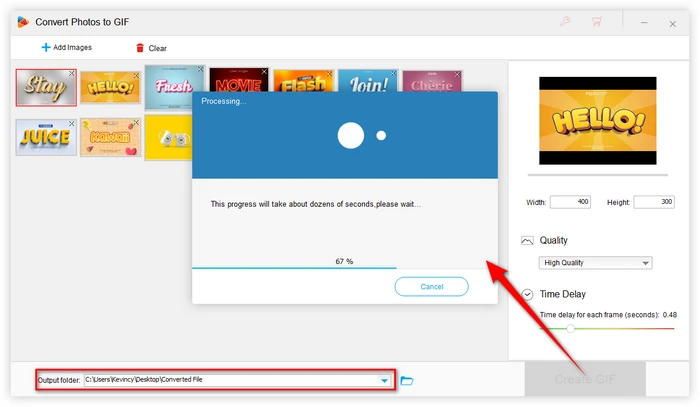This screenshot has width=700, height=407.
Task: Browse output folder with folder icon
Action: (407, 380)
